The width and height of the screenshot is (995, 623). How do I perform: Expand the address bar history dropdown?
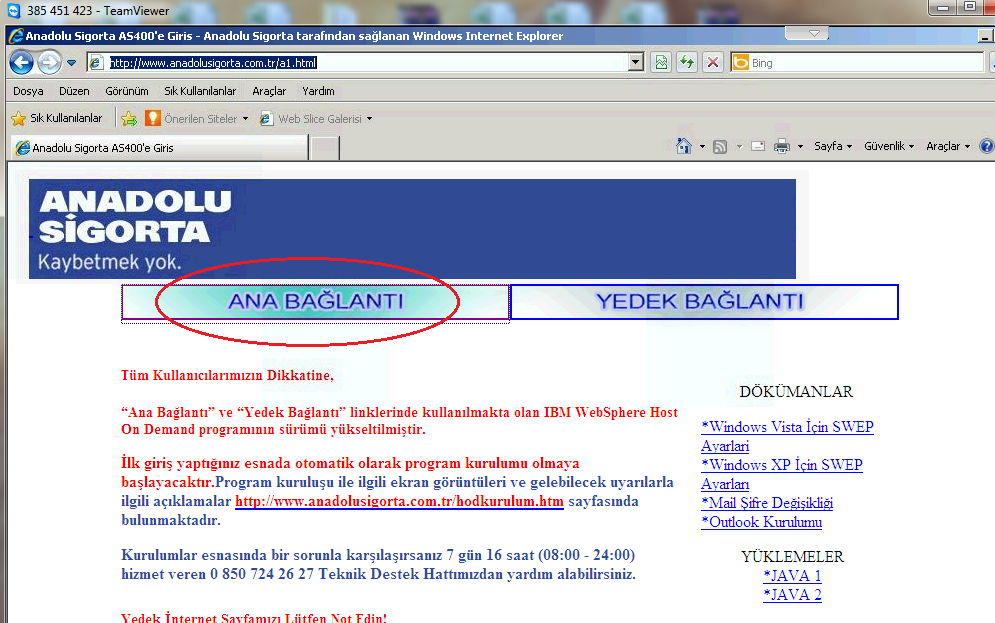tap(636, 63)
